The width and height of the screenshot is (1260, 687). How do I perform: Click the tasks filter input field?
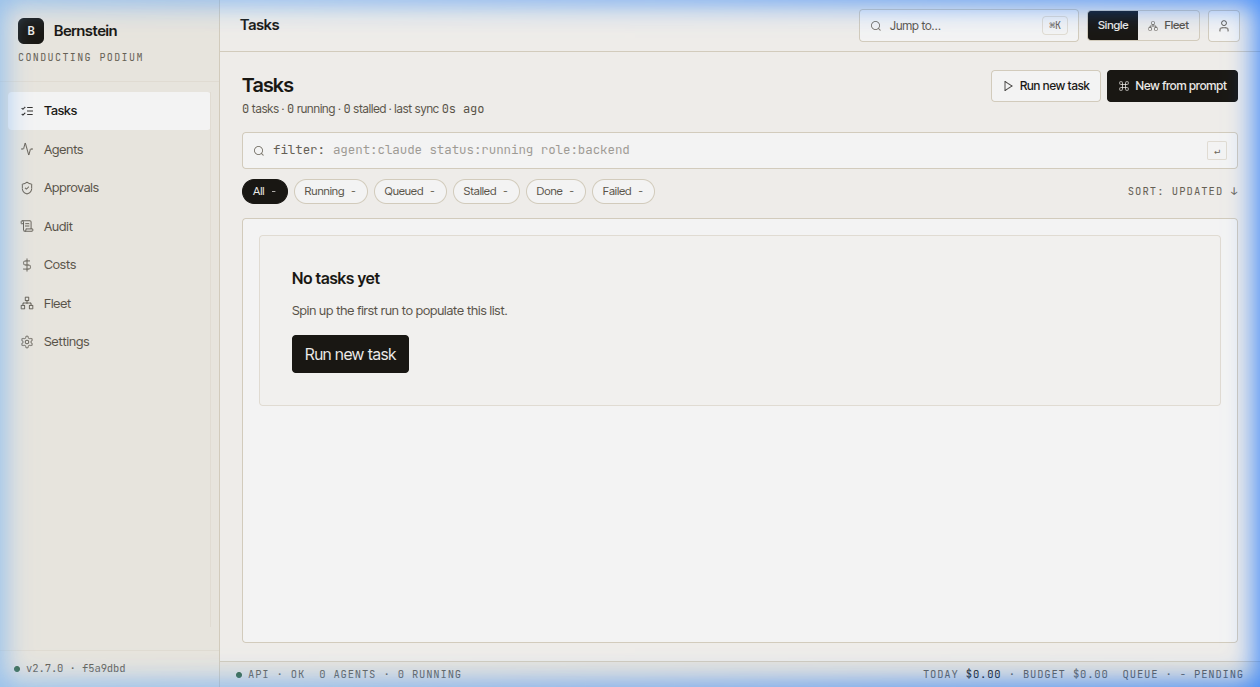point(740,151)
